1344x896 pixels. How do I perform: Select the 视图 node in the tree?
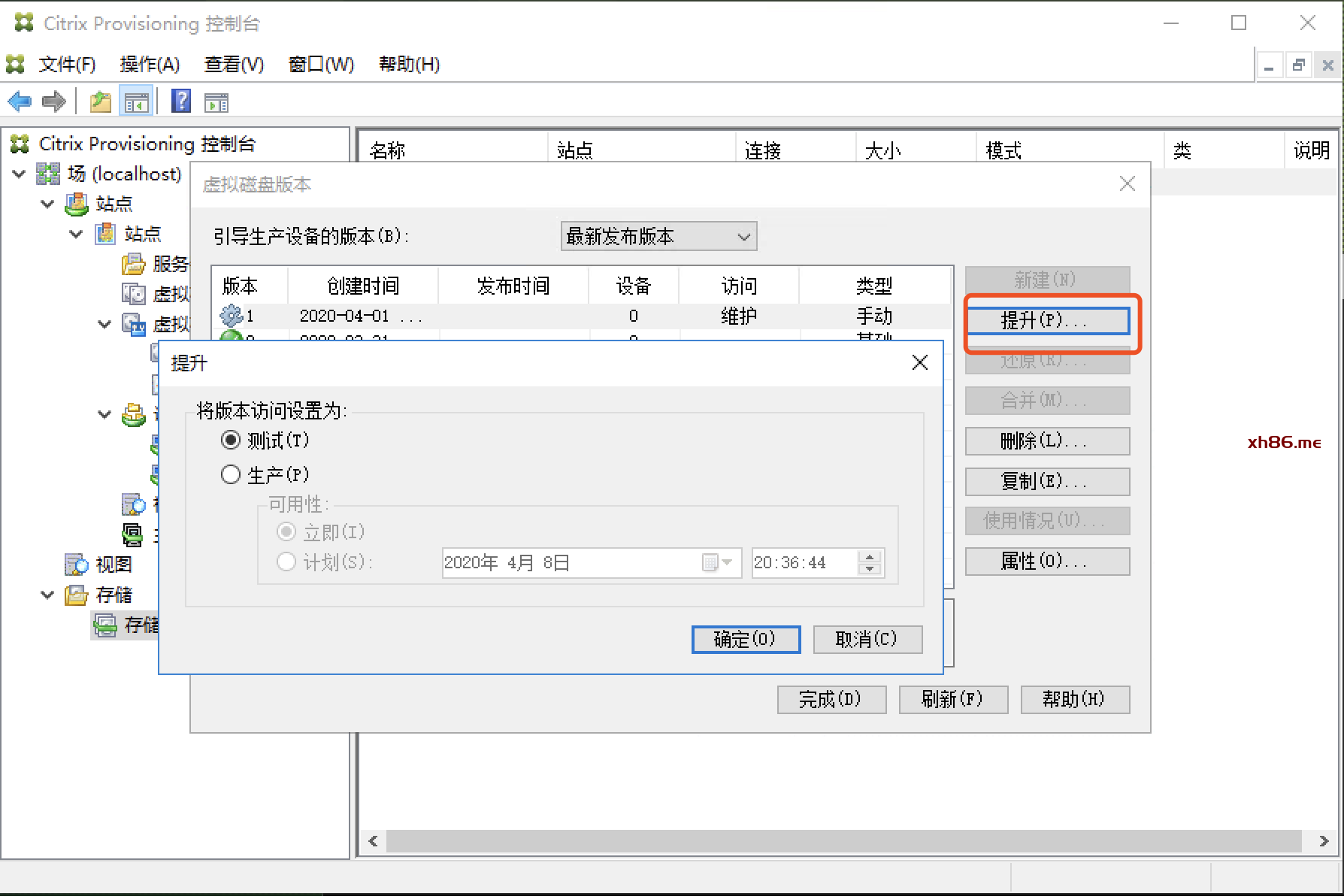point(114,565)
